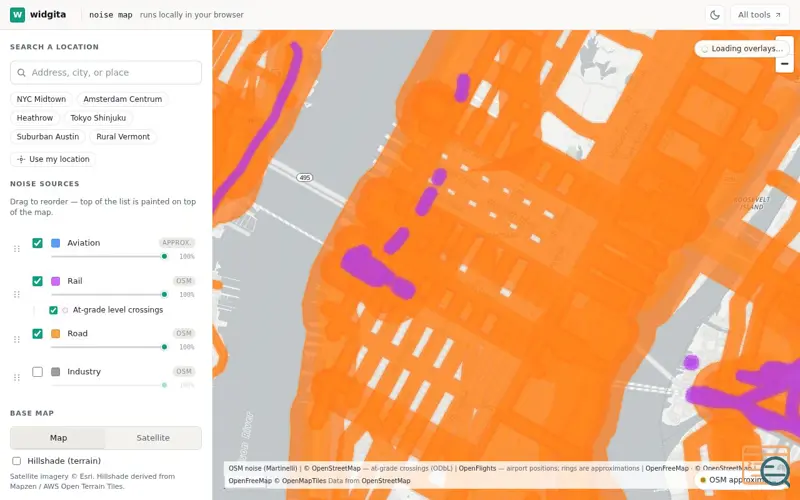The height and width of the screenshot is (500, 800).
Task: Open All tools link
Action: pyautogui.click(x=759, y=15)
